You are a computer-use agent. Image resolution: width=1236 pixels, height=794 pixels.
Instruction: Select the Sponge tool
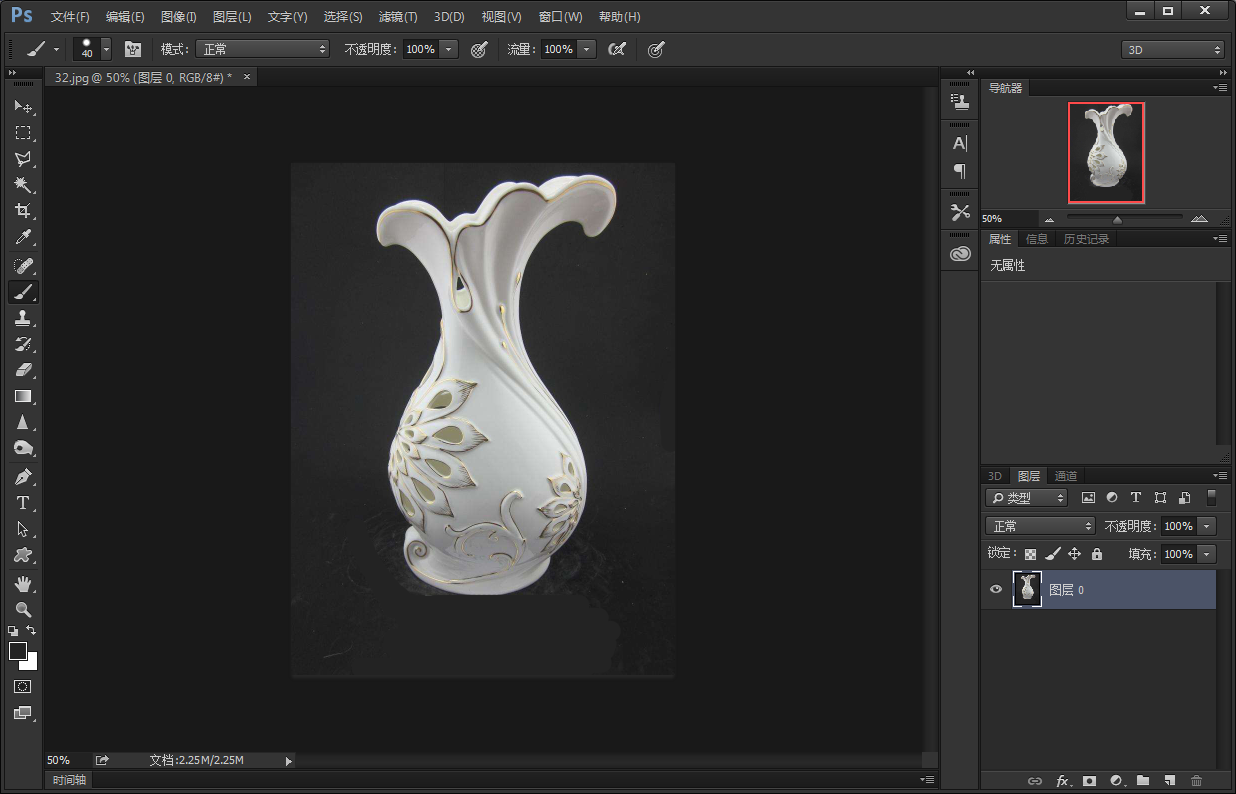(22, 449)
